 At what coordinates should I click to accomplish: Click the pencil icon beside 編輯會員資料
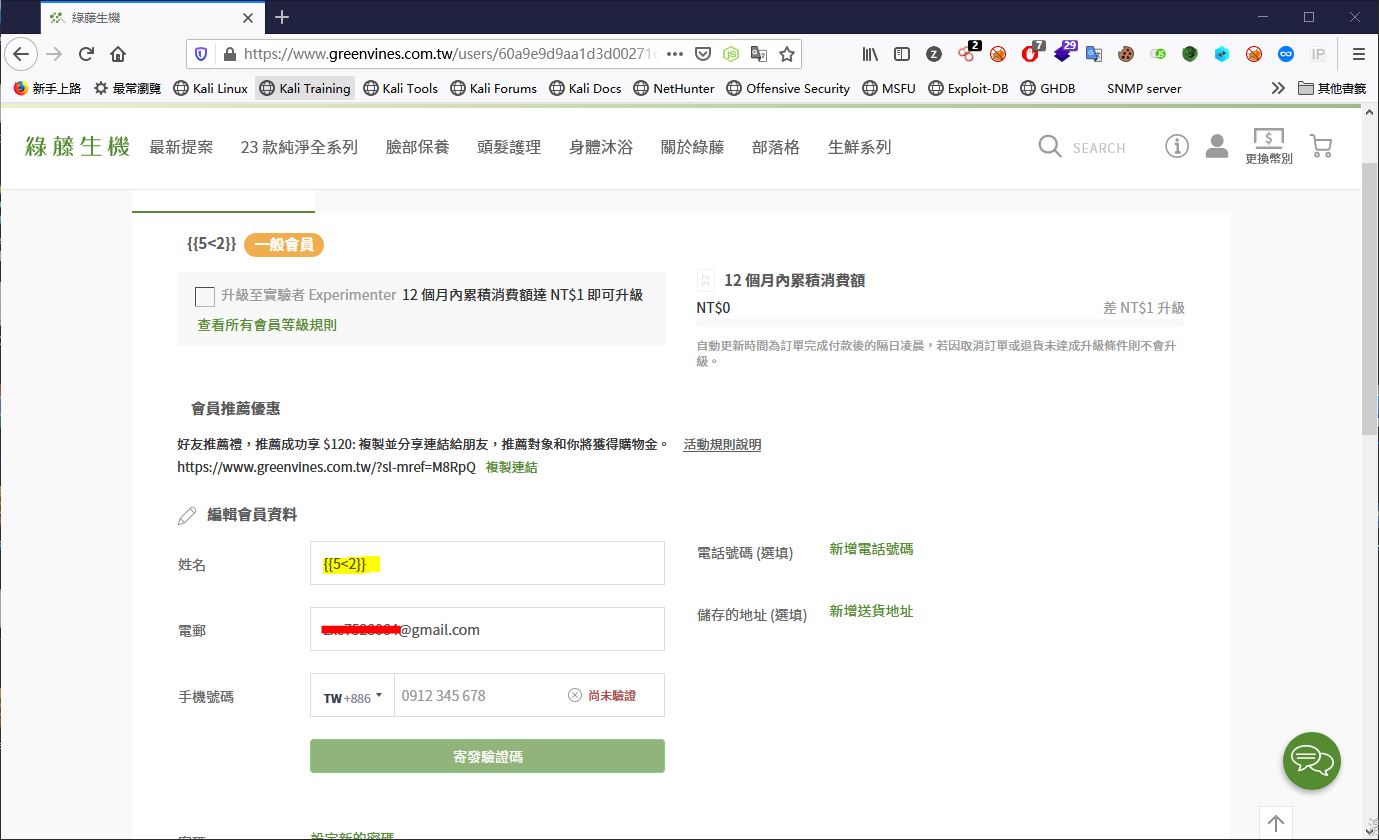187,516
